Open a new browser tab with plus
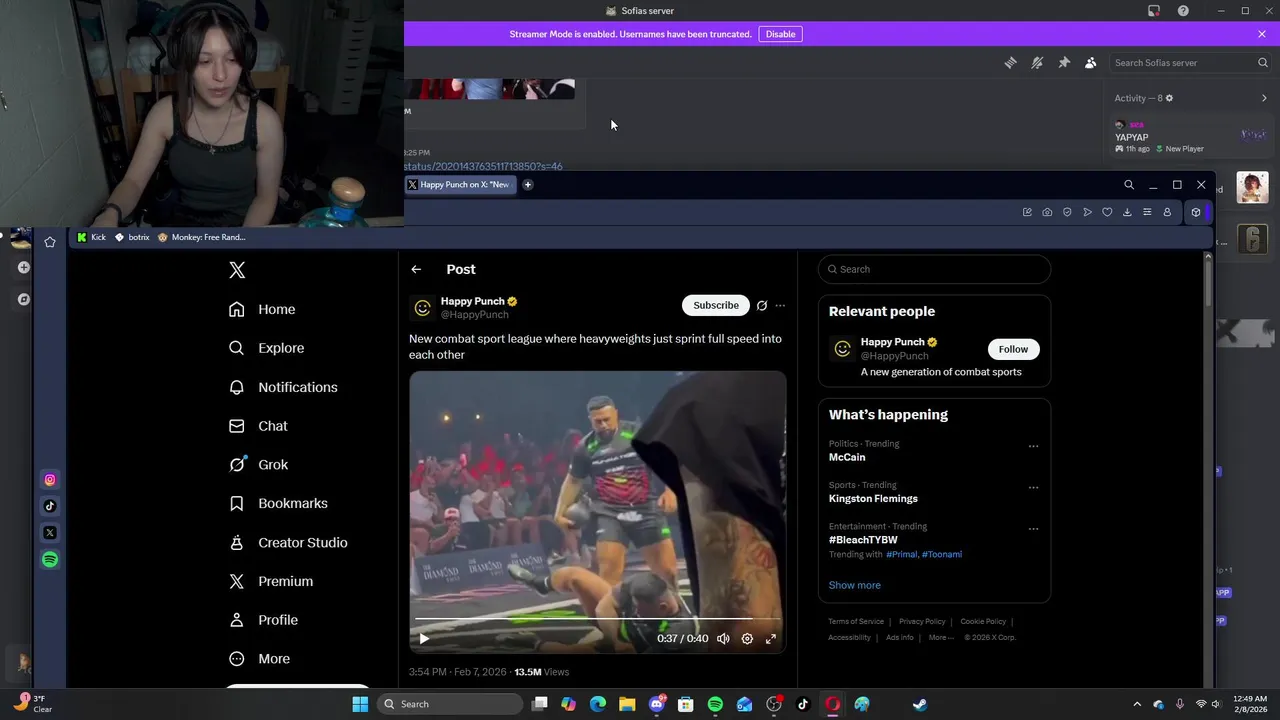 pyautogui.click(x=528, y=184)
